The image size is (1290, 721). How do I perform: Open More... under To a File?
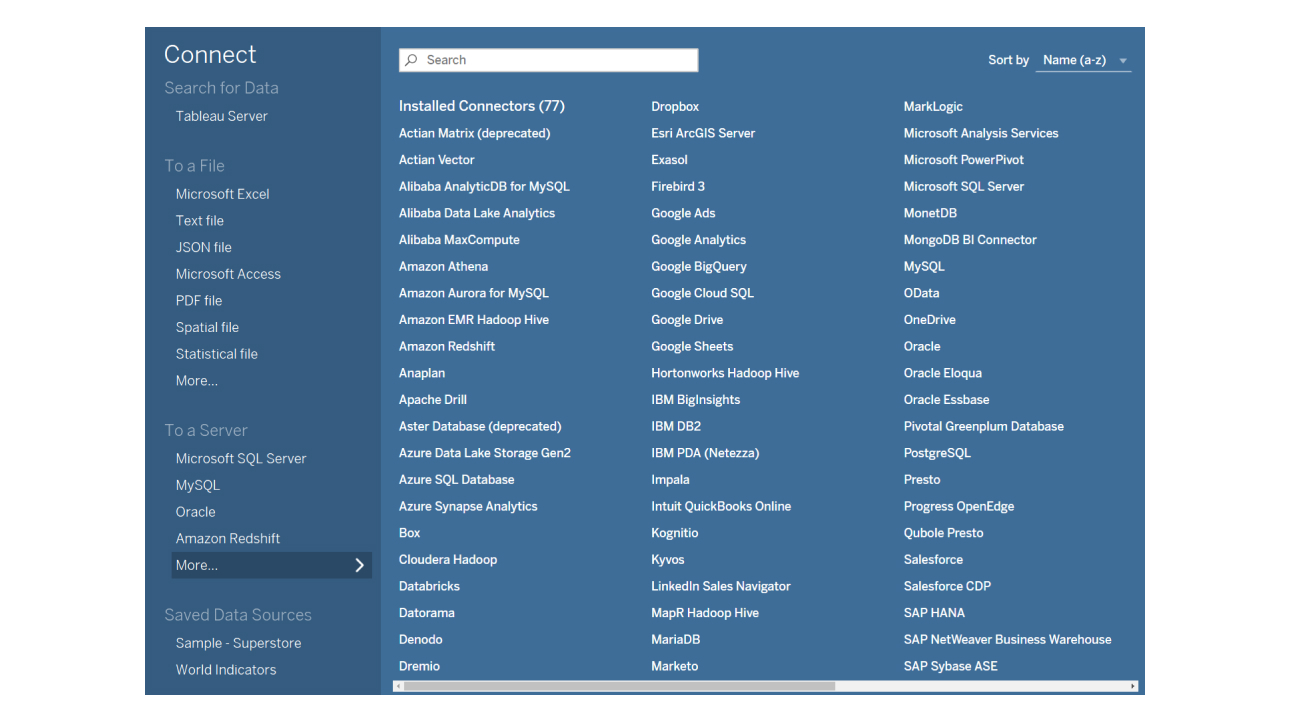tap(197, 381)
